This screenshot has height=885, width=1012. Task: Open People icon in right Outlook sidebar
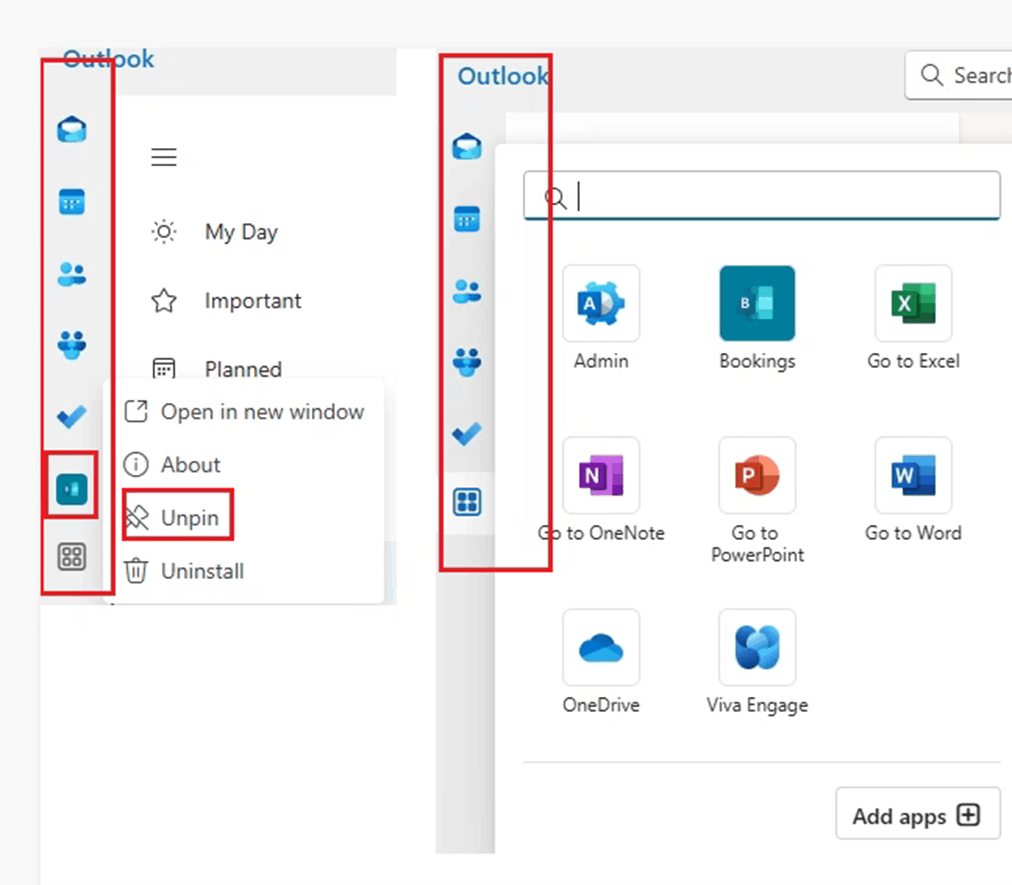coord(467,291)
